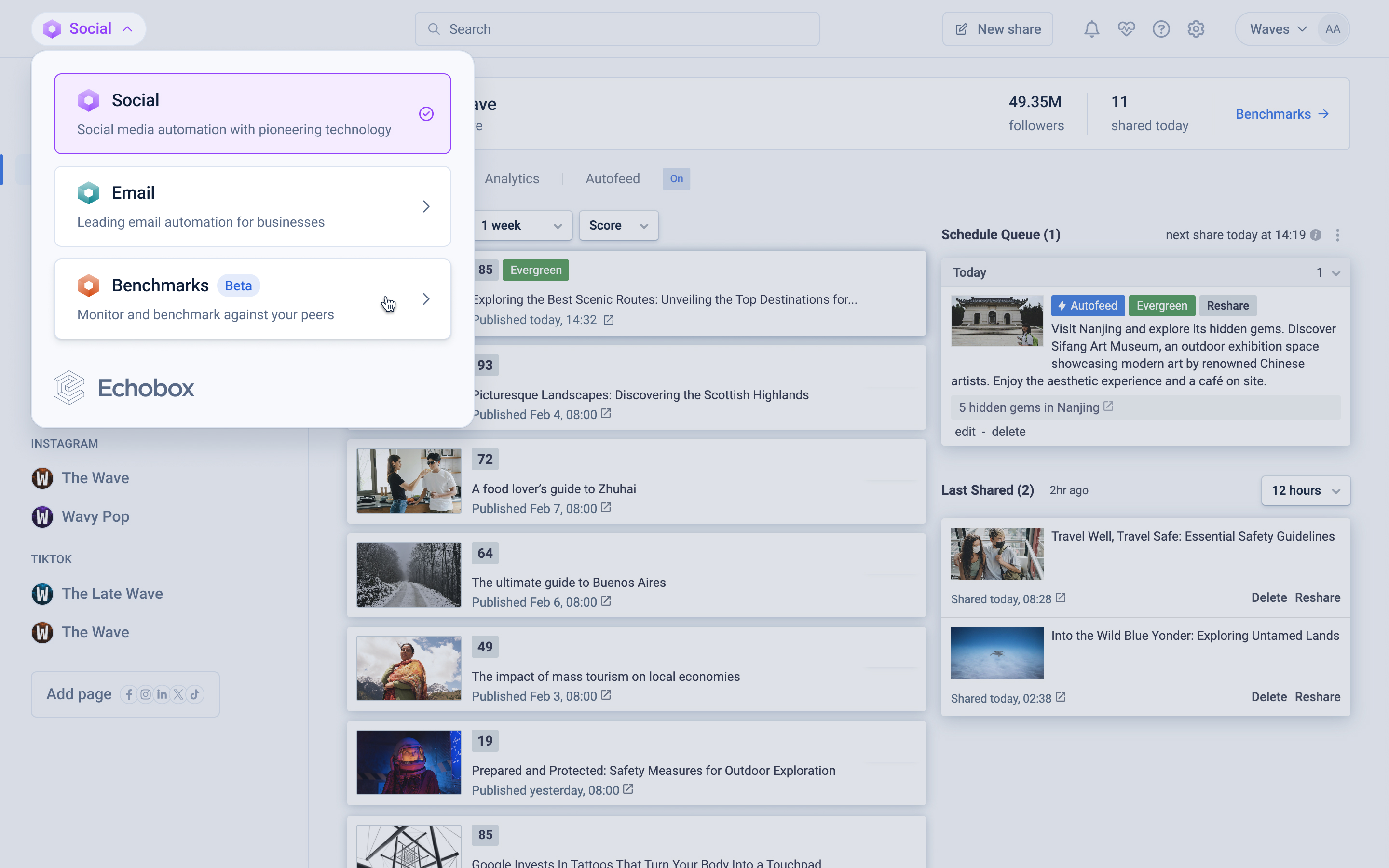Open the 5 hidden gems in Nanjing link
The width and height of the screenshot is (1389, 868).
[x=1029, y=407]
